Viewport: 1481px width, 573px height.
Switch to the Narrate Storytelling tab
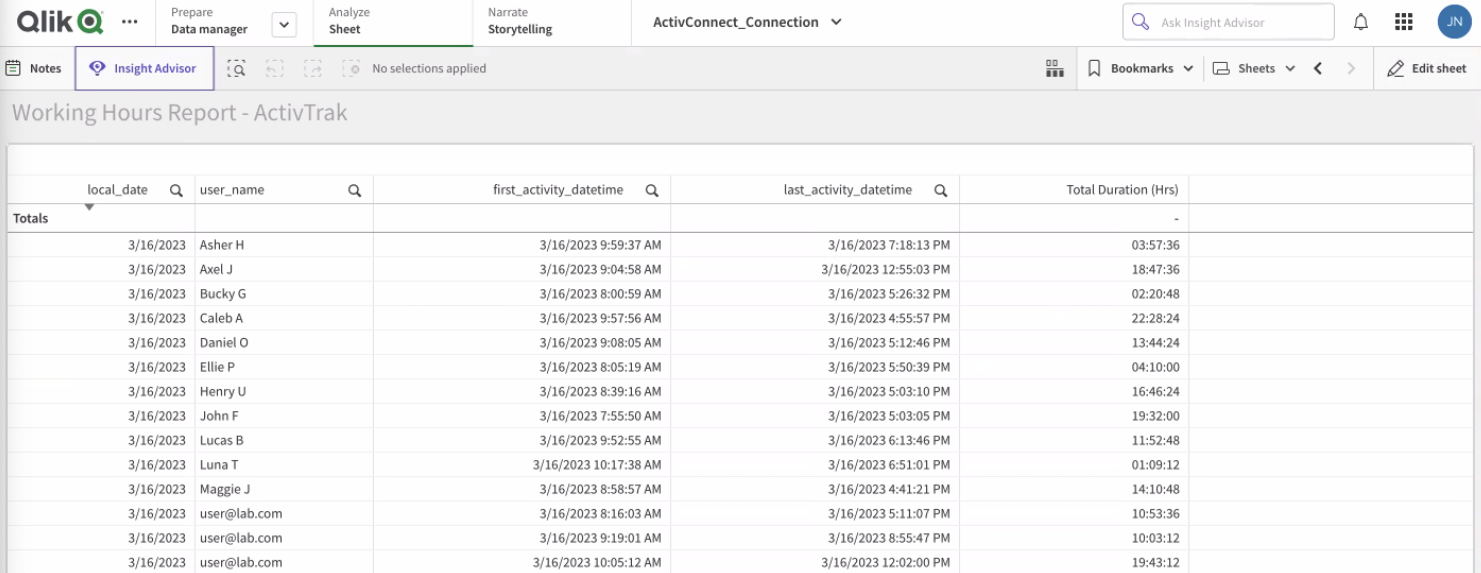tap(520, 21)
